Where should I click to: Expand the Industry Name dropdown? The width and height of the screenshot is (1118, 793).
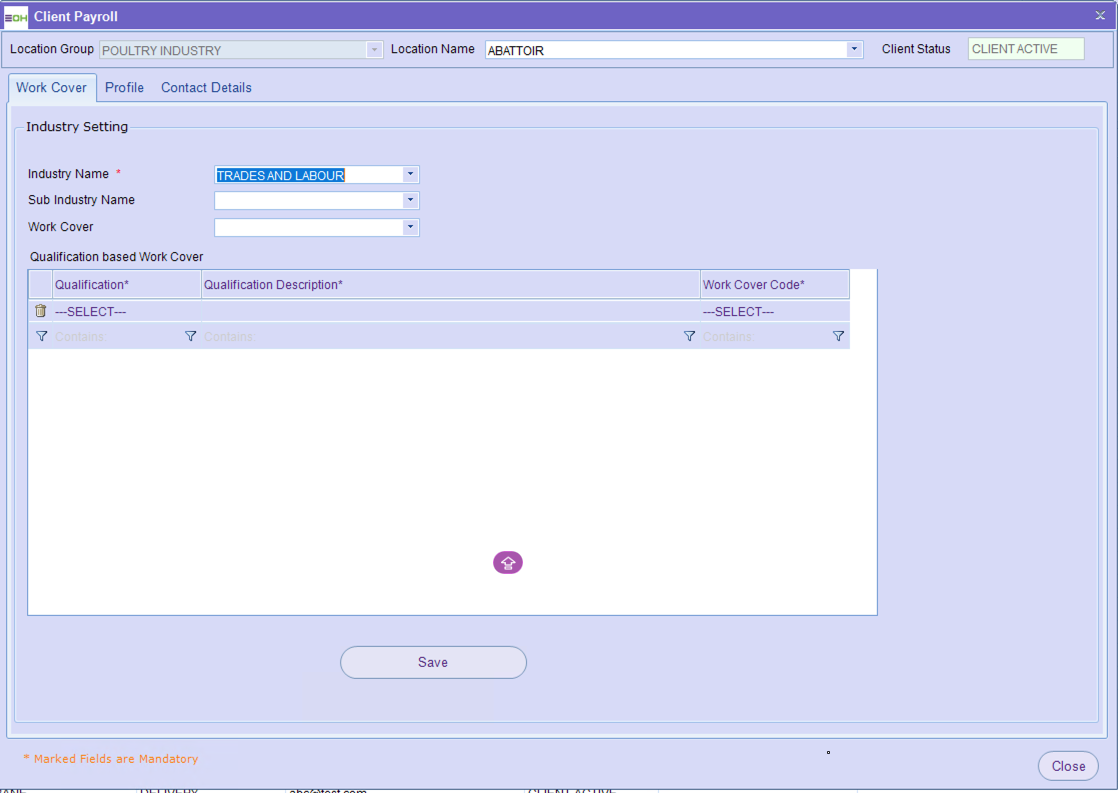(x=410, y=174)
